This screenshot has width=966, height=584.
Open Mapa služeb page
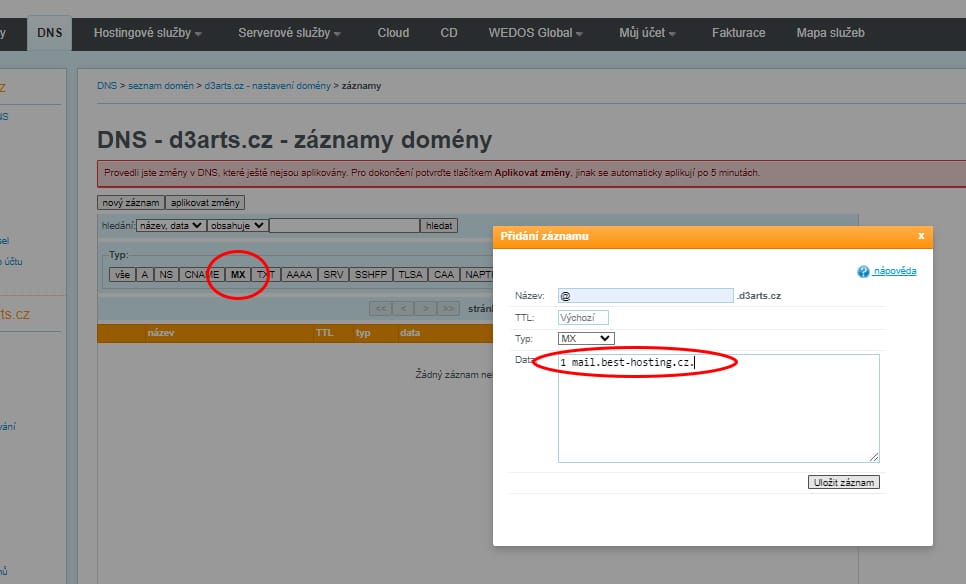(830, 33)
